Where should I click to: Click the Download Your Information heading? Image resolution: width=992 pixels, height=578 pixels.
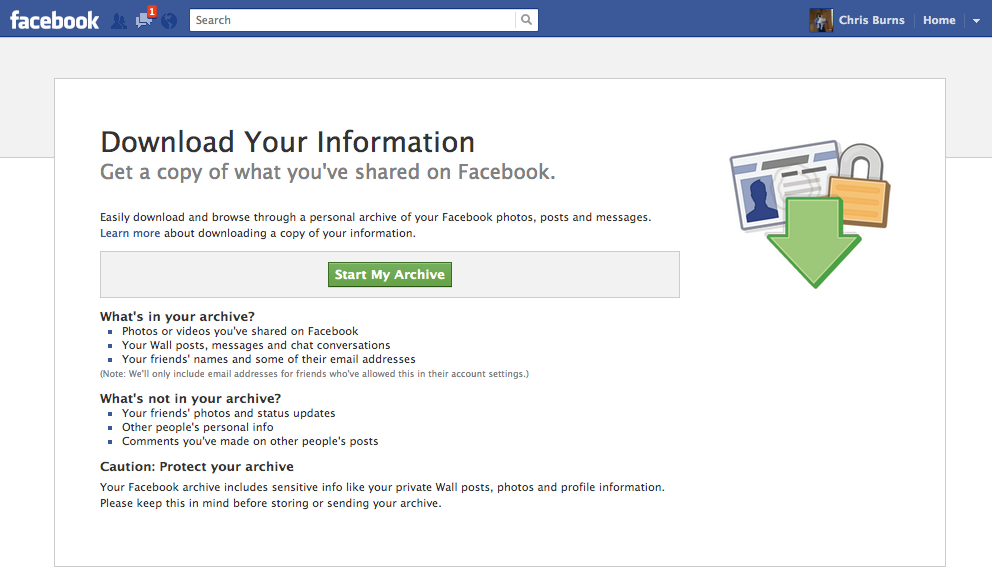tap(286, 142)
